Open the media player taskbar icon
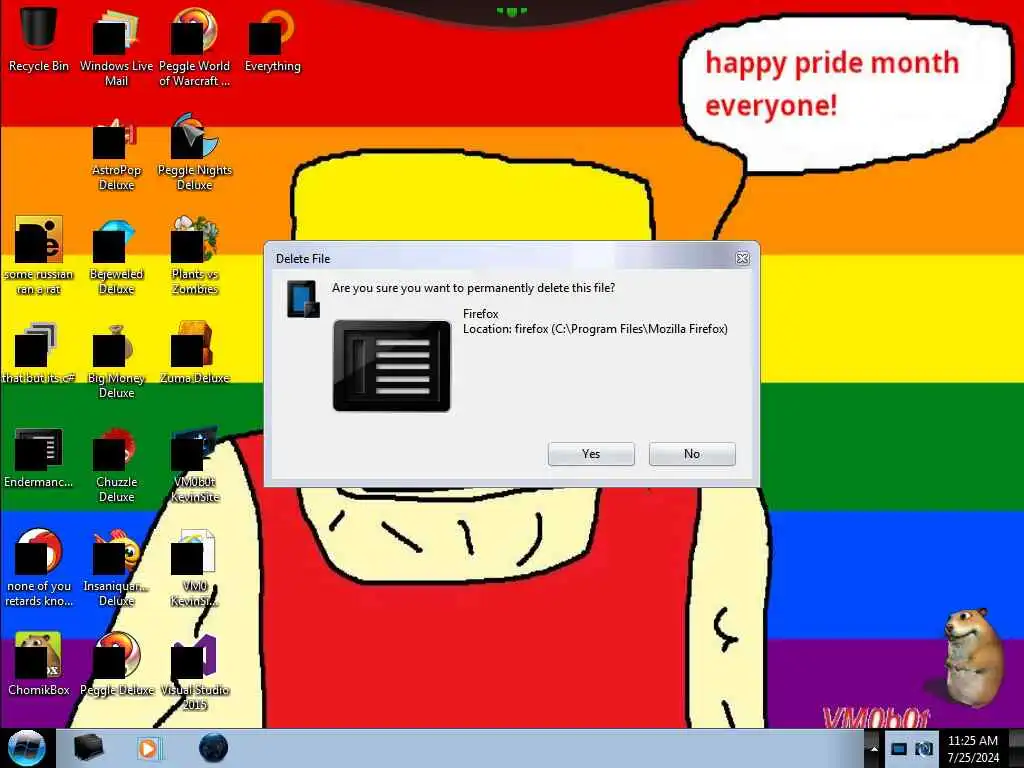Viewport: 1024px width, 768px height. tap(150, 748)
